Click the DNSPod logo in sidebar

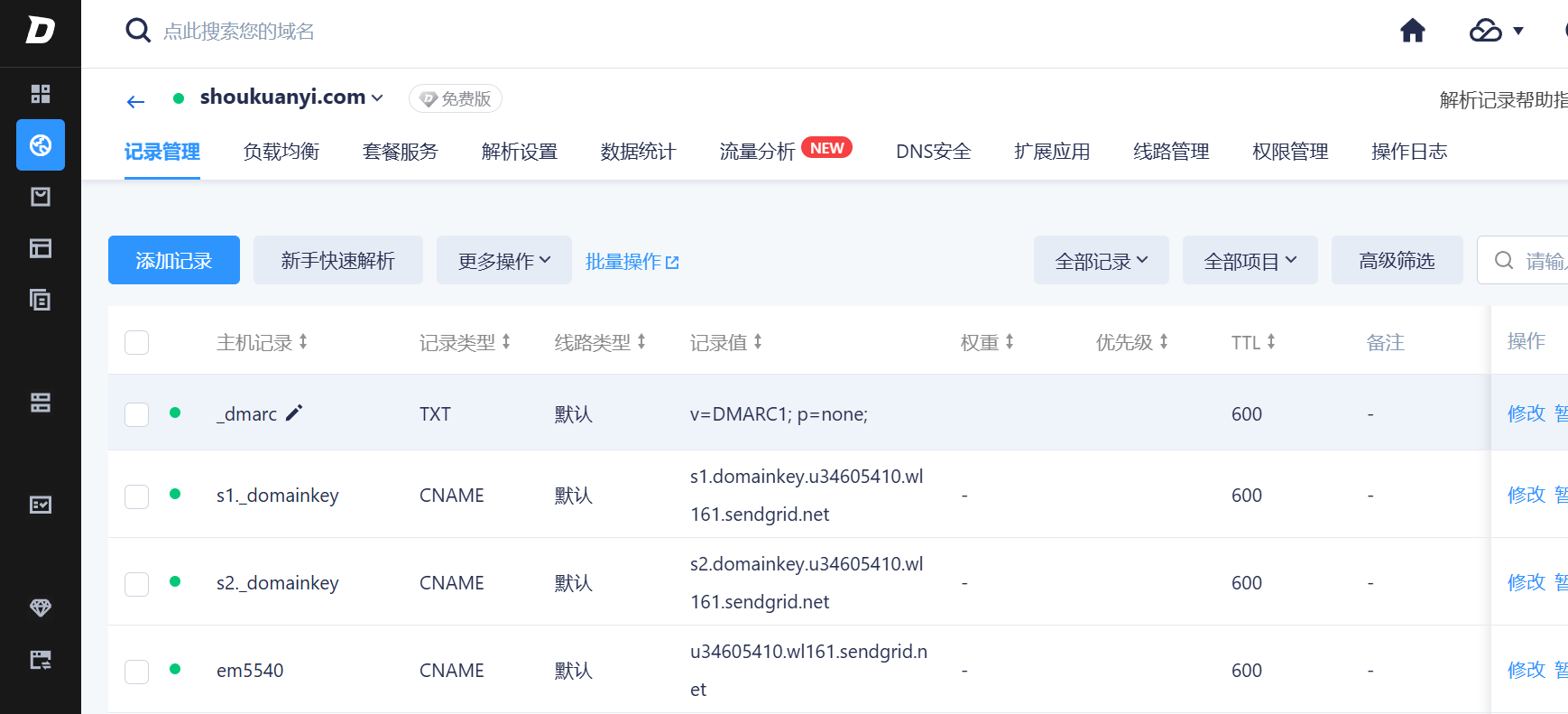41,31
